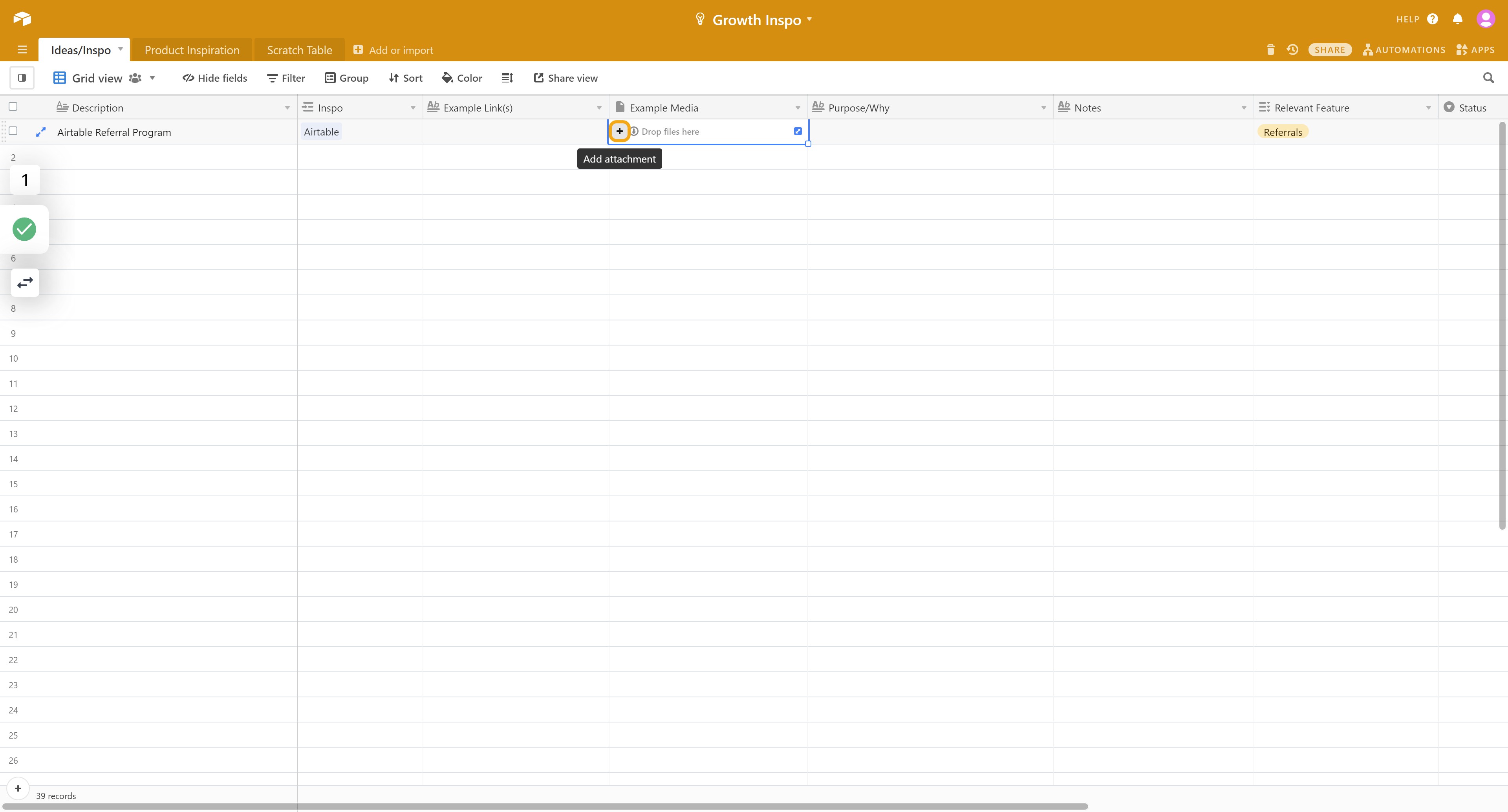The image size is (1508, 812).
Task: Open Purpose/Why column dropdown arrow
Action: tap(1044, 108)
